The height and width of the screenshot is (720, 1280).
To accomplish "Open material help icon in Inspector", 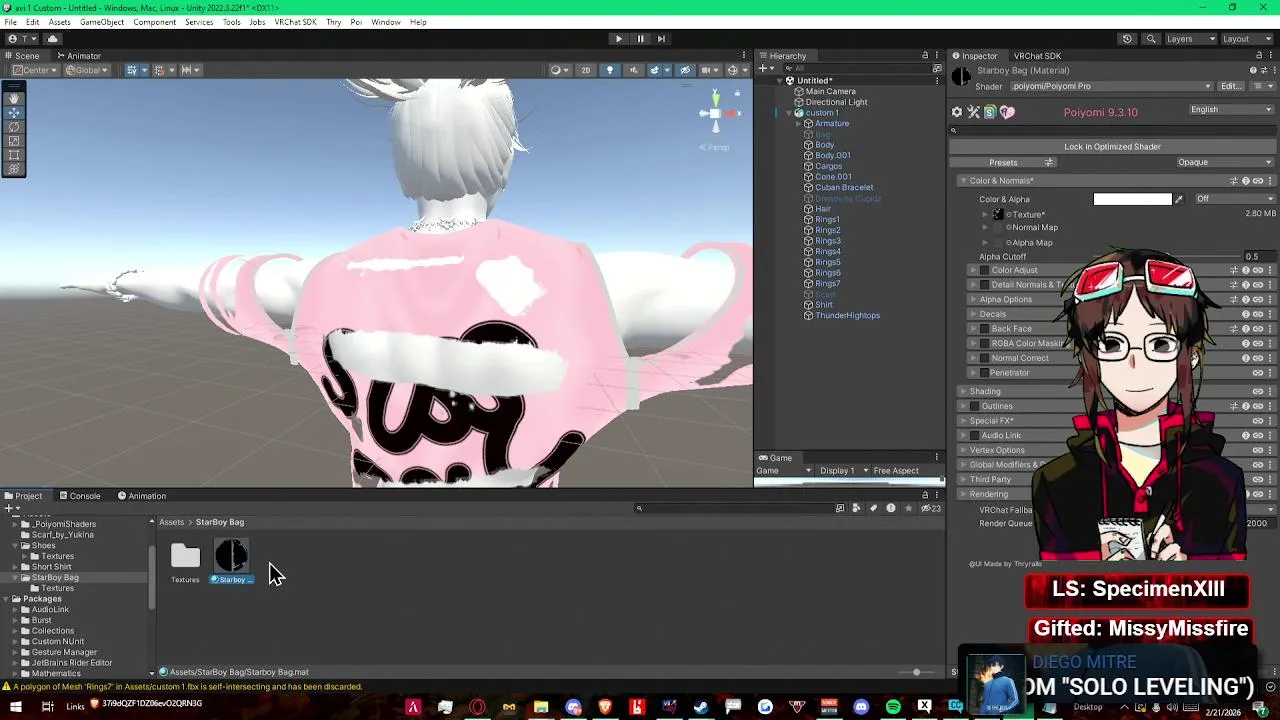I will pos(1253,71).
